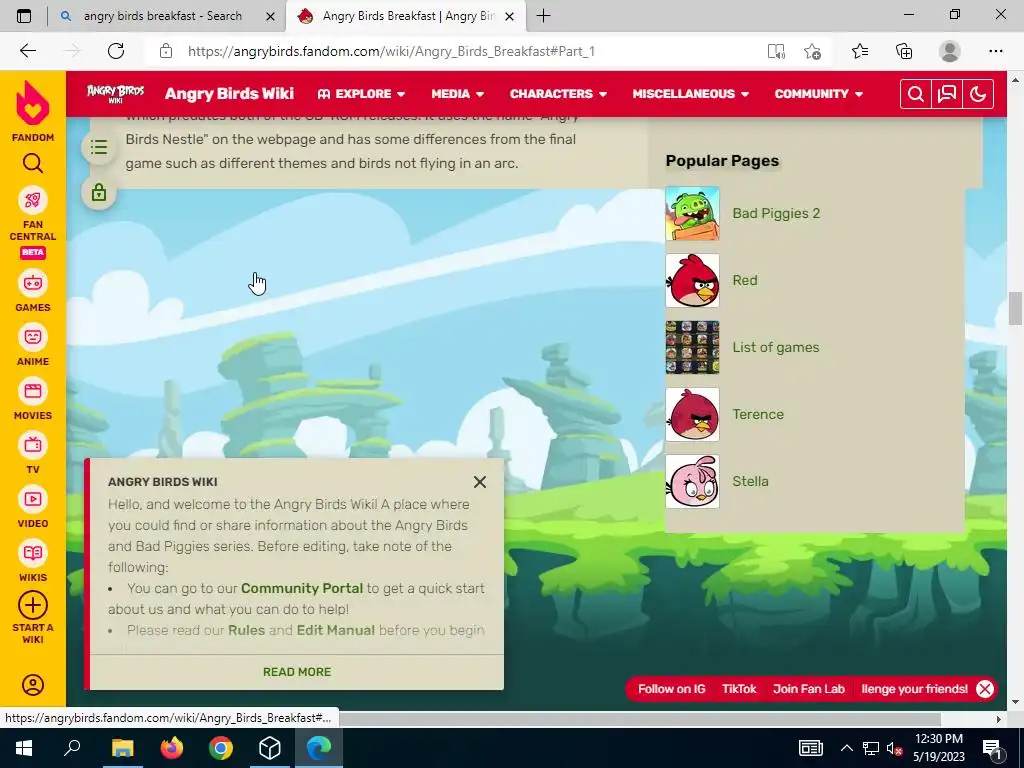
Task: Toggle Edge vertical tabs button
Action: [x=24, y=16]
